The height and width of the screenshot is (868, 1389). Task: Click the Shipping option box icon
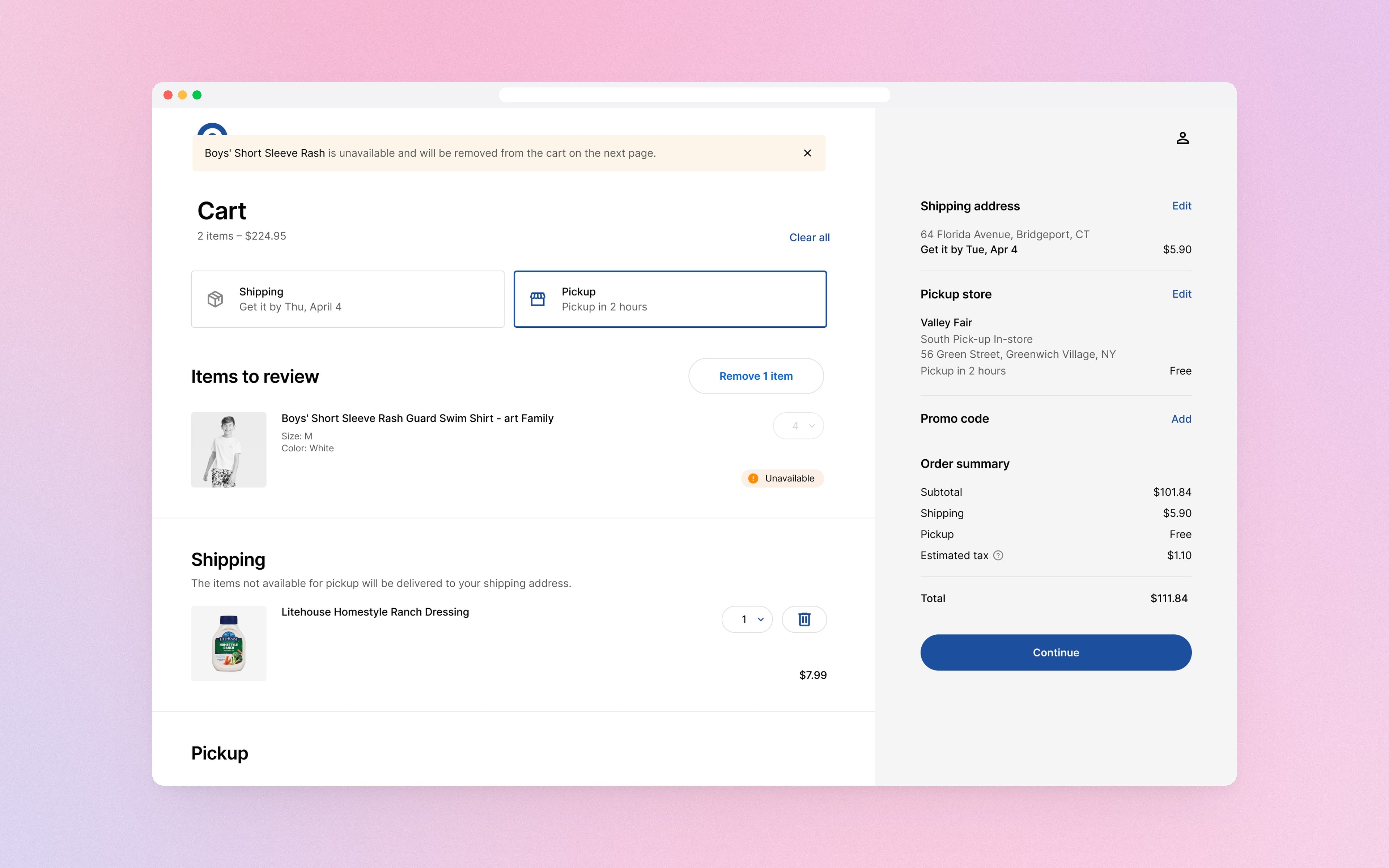click(x=215, y=299)
